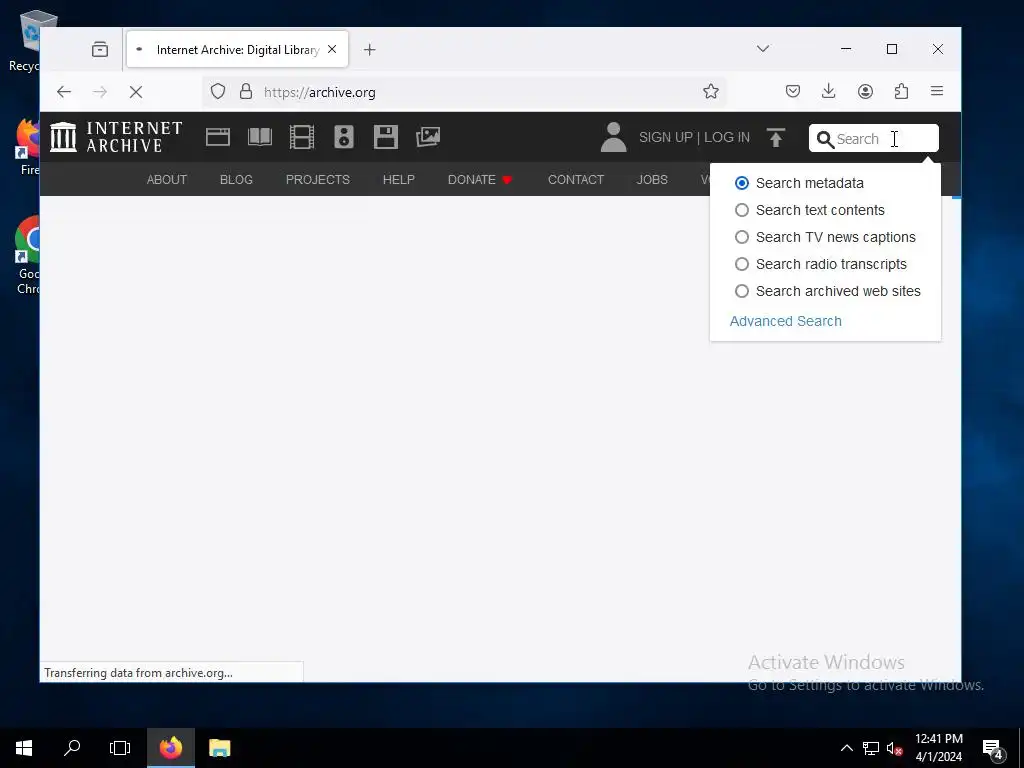Screen dimensions: 1024x768
Task: Bookmark this page with the star
Action: pyautogui.click(x=711, y=91)
